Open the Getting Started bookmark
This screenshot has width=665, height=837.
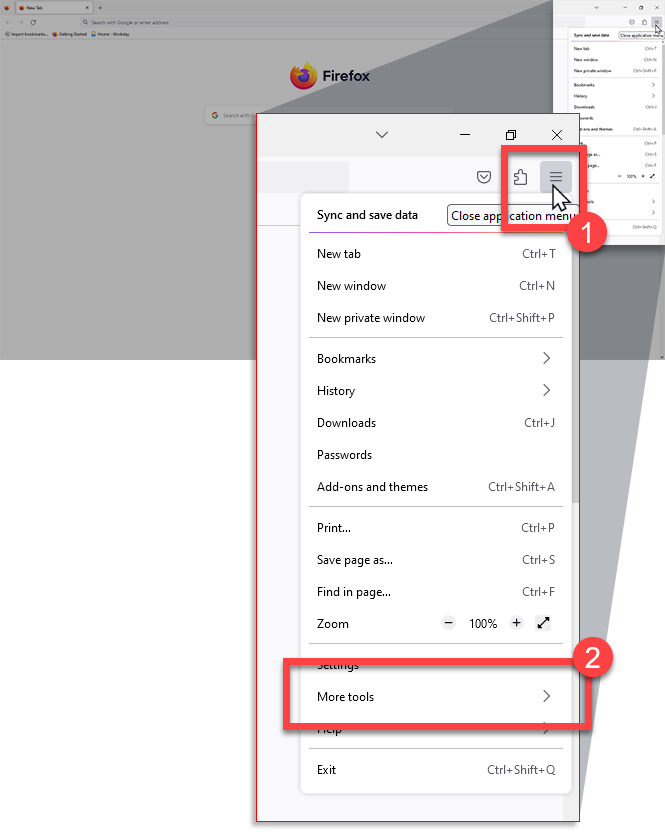coord(69,34)
